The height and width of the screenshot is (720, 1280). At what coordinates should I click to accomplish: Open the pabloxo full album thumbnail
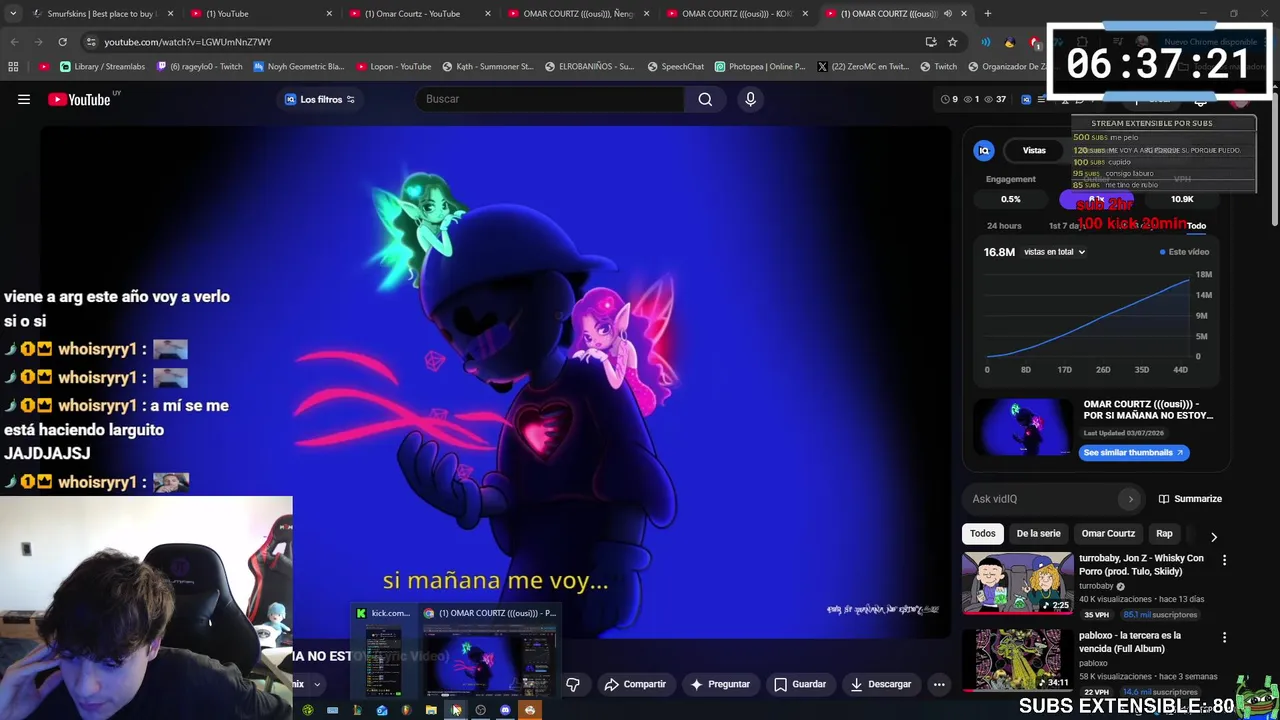[1017, 660]
